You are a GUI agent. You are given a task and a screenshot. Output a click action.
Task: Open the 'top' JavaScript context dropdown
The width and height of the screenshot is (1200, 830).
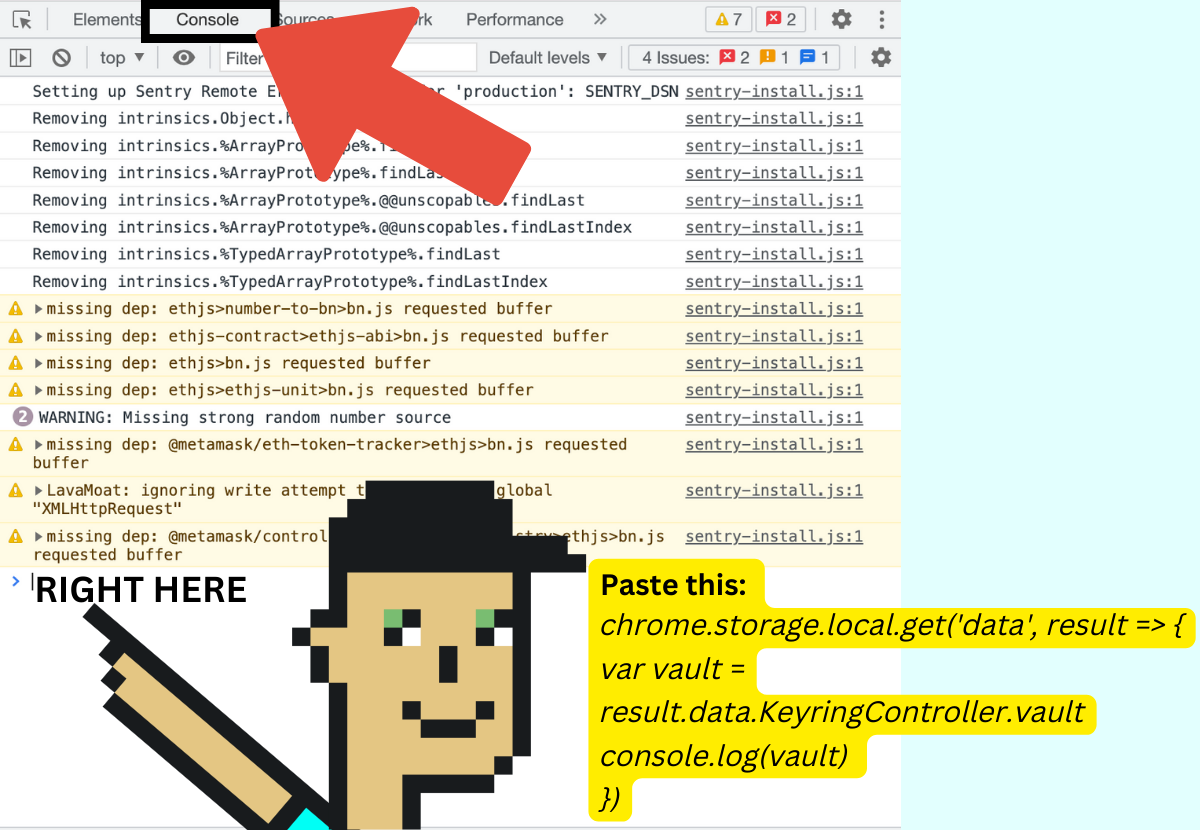click(122, 58)
